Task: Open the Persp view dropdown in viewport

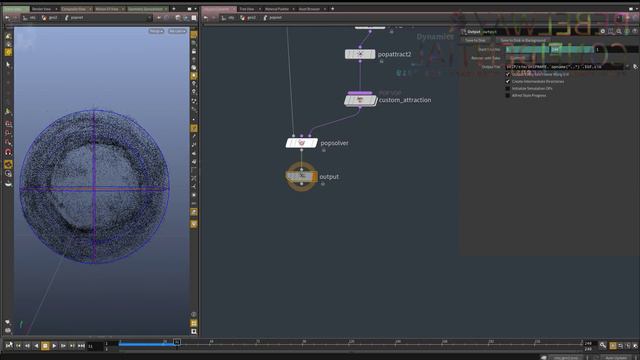Action: [156, 31]
